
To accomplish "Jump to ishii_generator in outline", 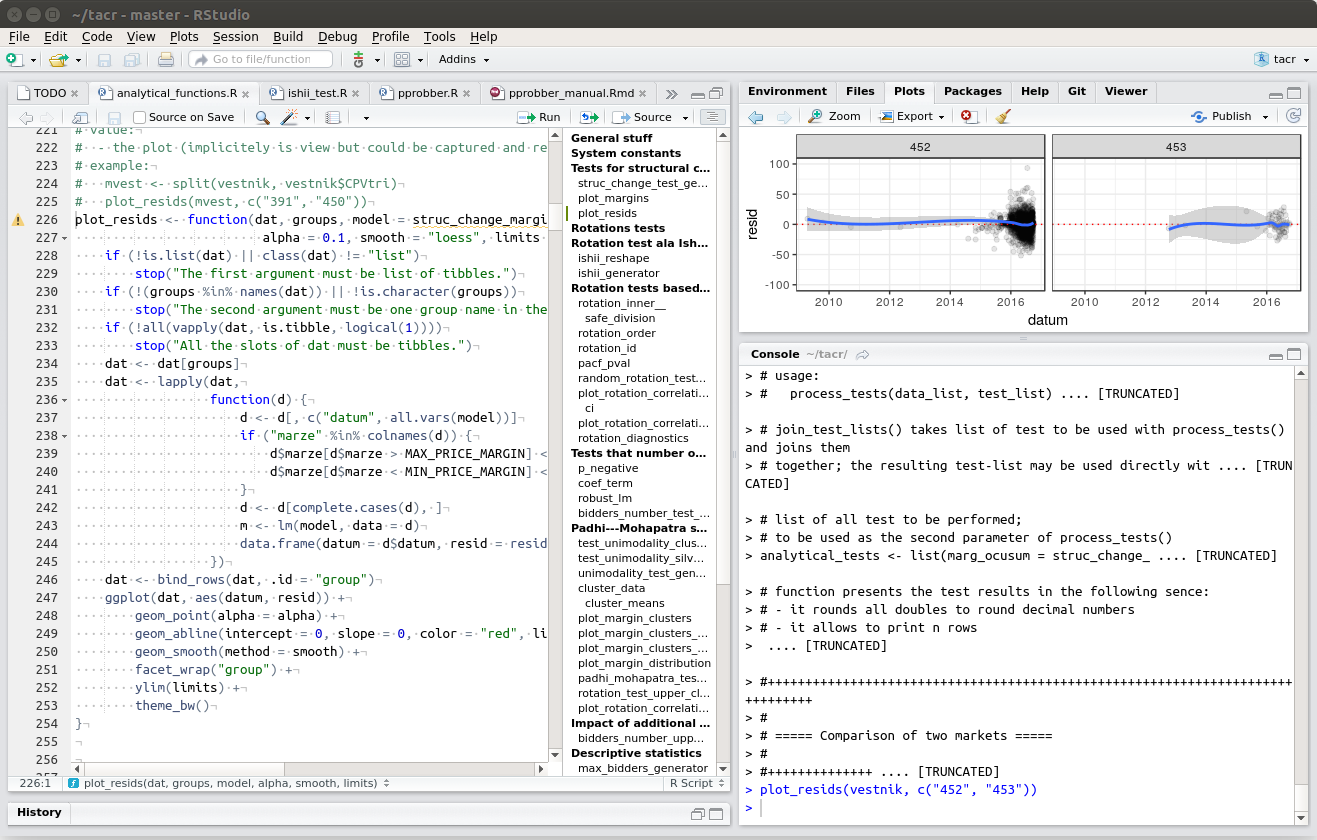I will click(x=618, y=273).
